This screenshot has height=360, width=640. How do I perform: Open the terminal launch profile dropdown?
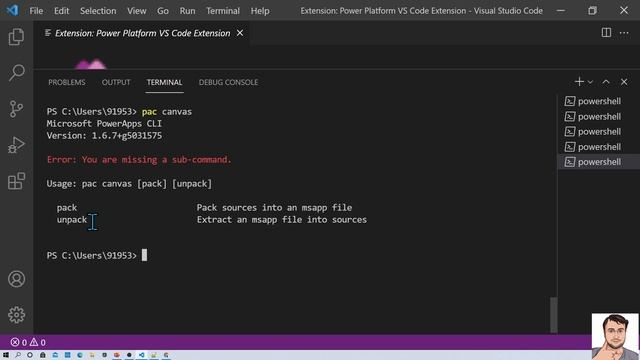[590, 82]
